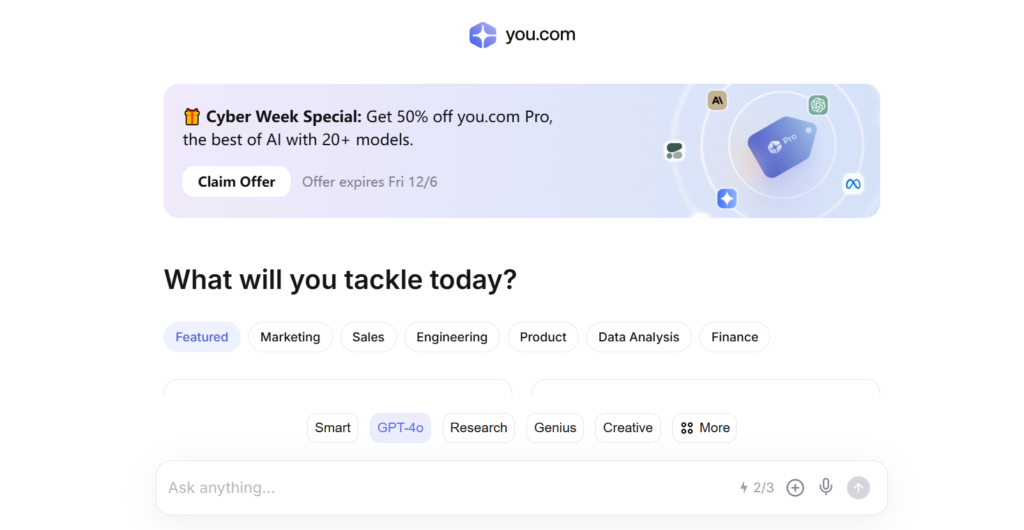Viewport: 1024px width, 530px height.
Task: Click the lightning bolt query counter
Action: [x=756, y=488]
